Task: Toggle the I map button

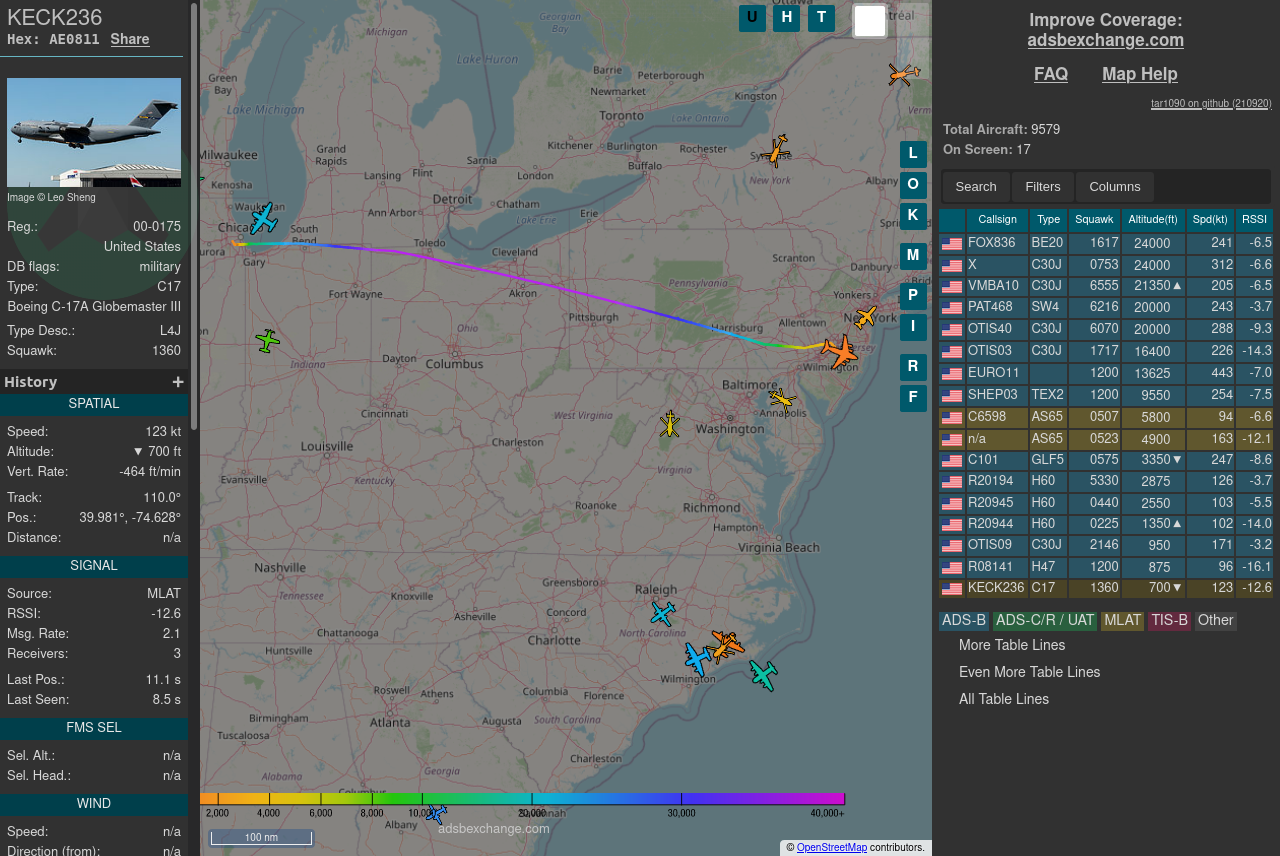Action: pos(913,327)
